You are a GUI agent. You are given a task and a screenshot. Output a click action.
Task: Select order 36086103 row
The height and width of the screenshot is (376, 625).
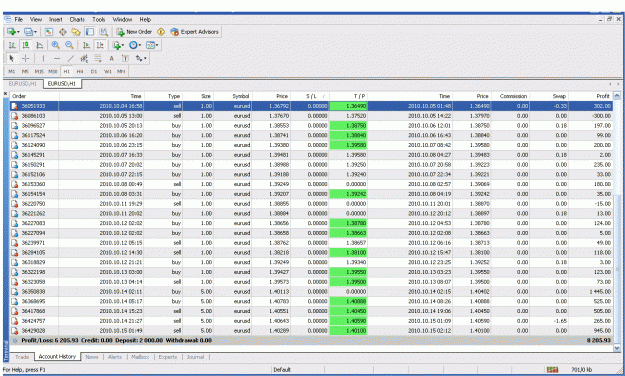pos(311,116)
